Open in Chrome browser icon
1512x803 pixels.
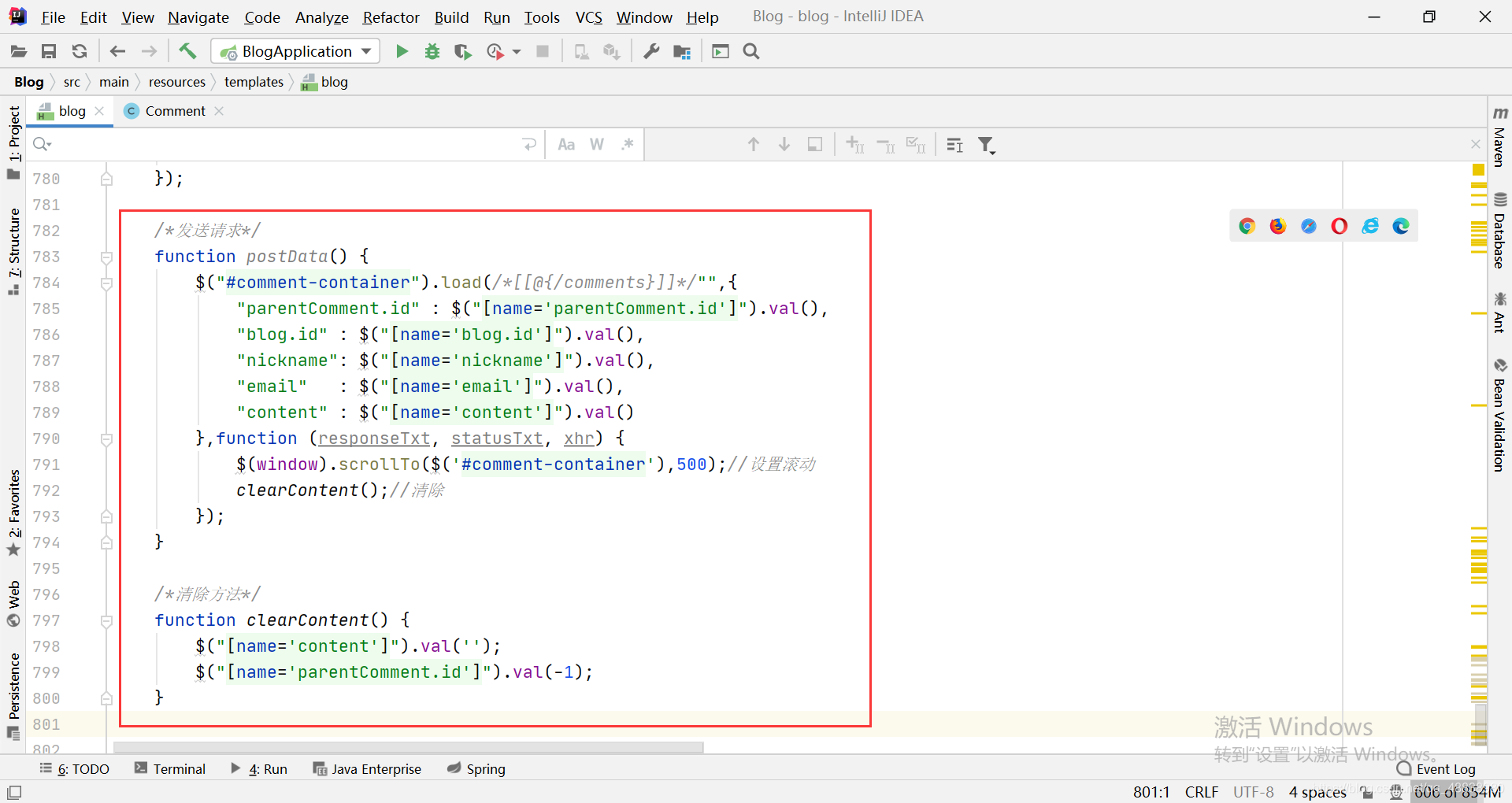click(x=1247, y=226)
